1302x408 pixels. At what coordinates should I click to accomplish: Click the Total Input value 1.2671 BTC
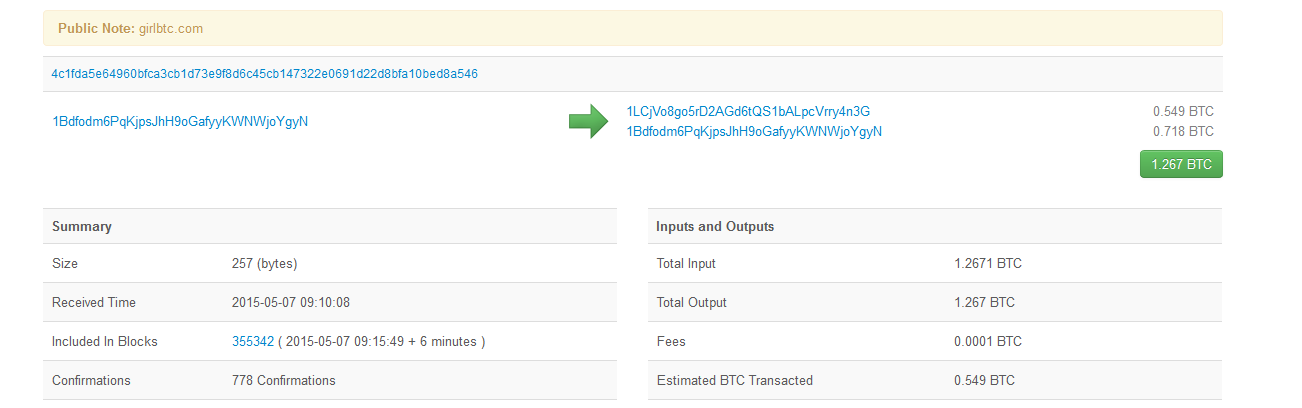tap(988, 264)
